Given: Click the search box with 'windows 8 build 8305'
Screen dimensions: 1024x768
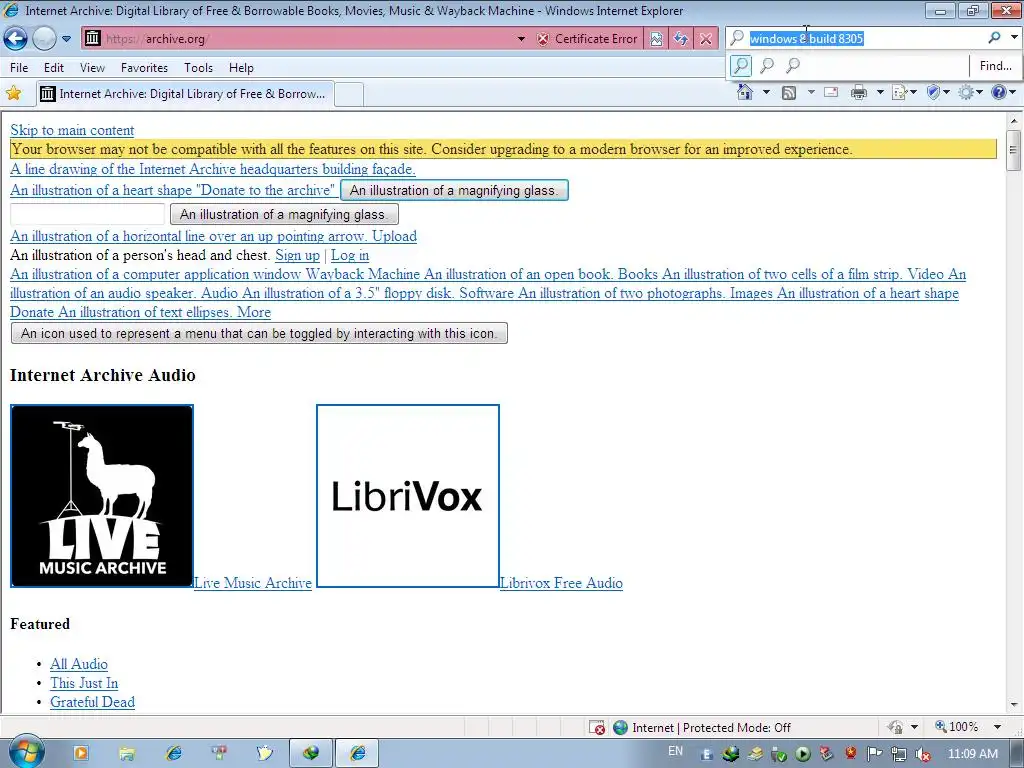Looking at the screenshot, I should click(865, 39).
